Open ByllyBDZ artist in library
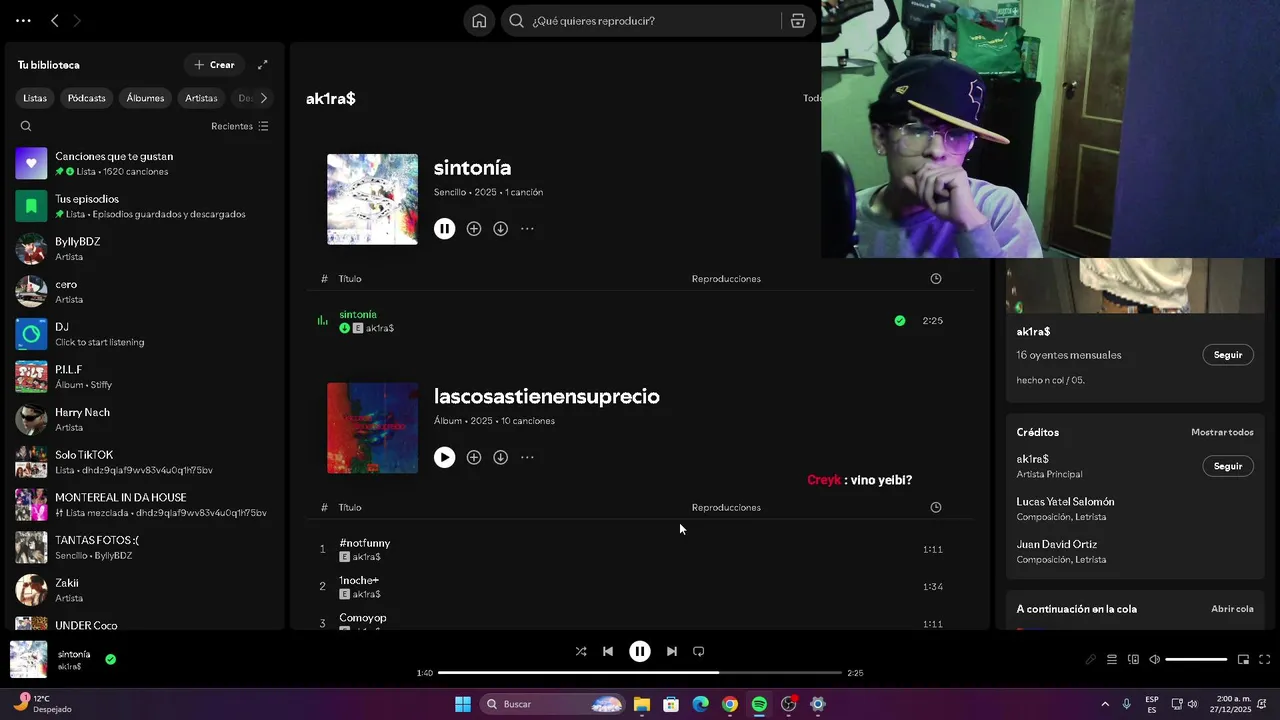Viewport: 1280px width, 720px height. point(144,249)
